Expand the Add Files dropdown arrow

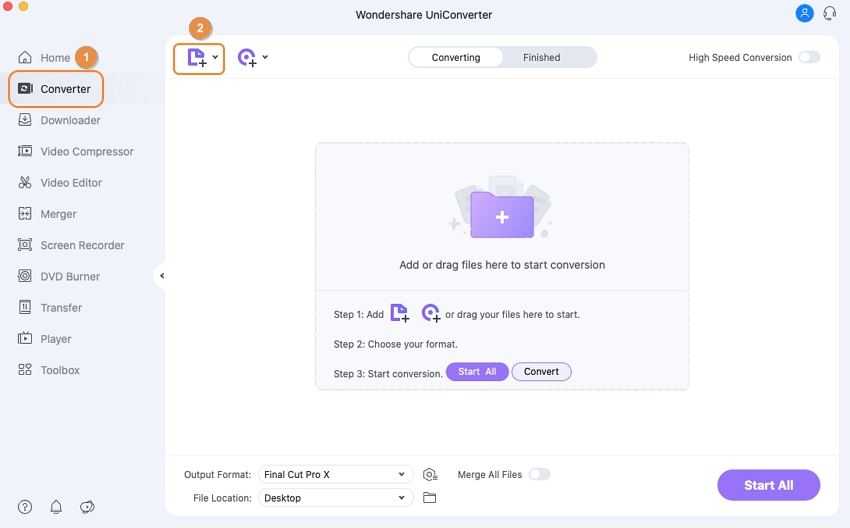tap(215, 58)
